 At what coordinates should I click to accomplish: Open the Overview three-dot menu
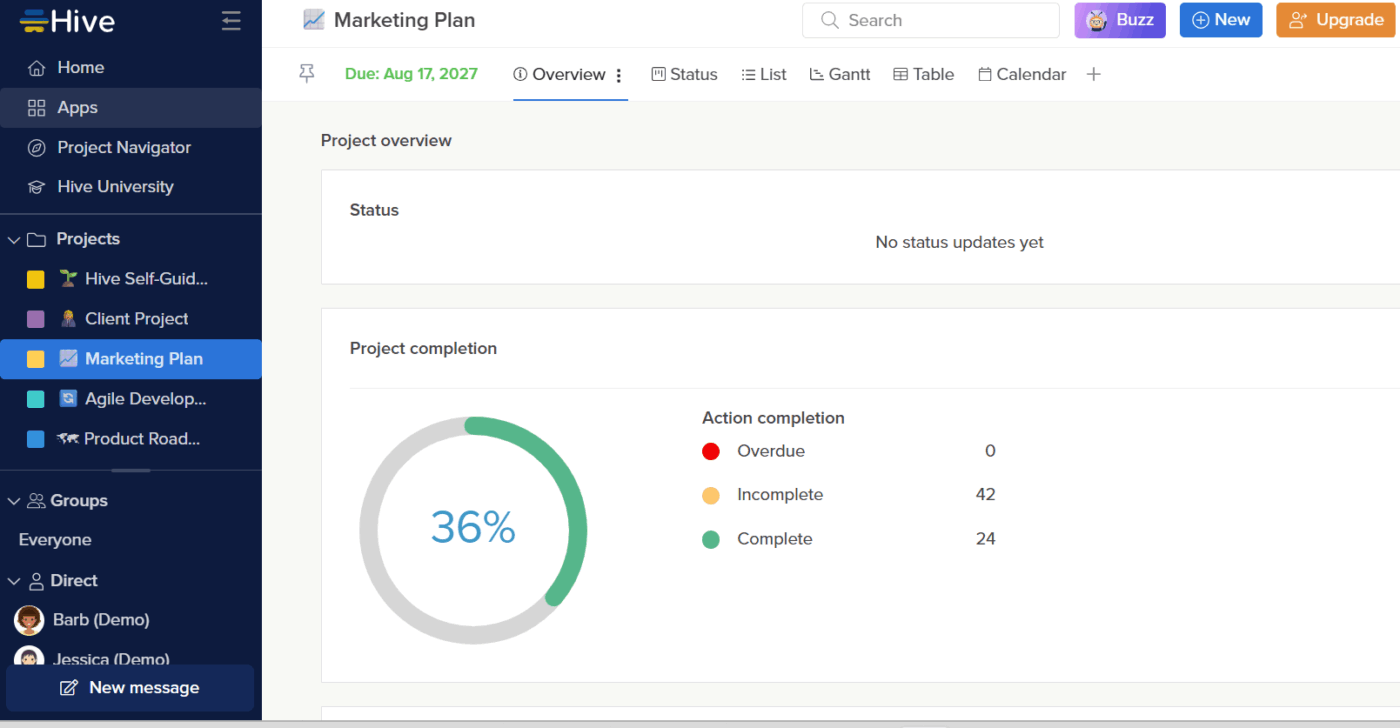(x=619, y=74)
